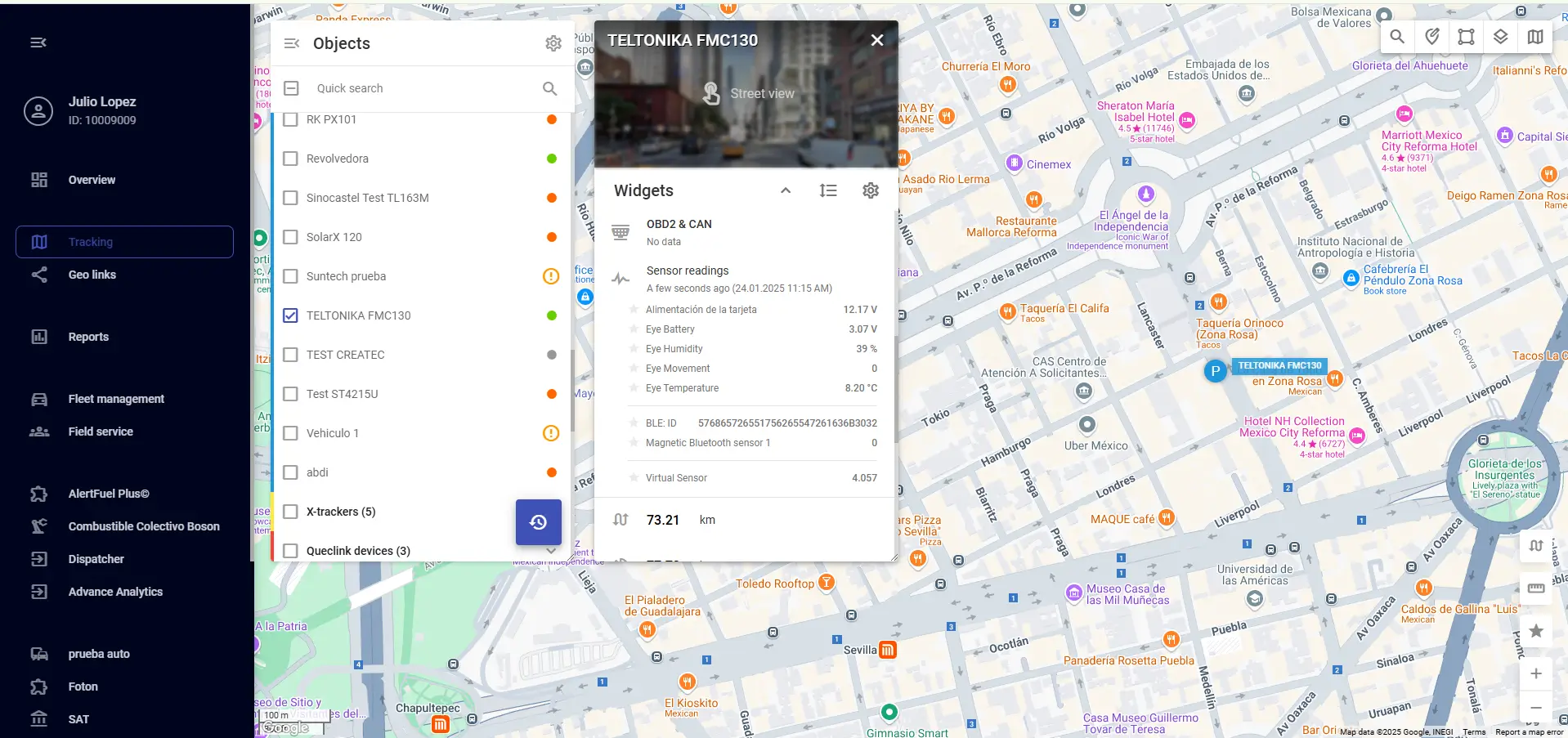Click the map route tool on right

(1536, 546)
